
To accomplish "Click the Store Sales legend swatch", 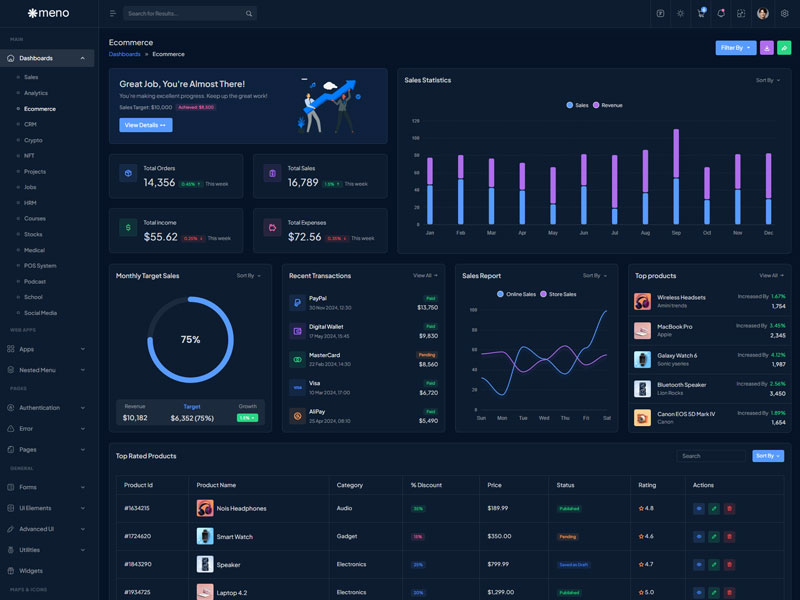I will [x=544, y=294].
